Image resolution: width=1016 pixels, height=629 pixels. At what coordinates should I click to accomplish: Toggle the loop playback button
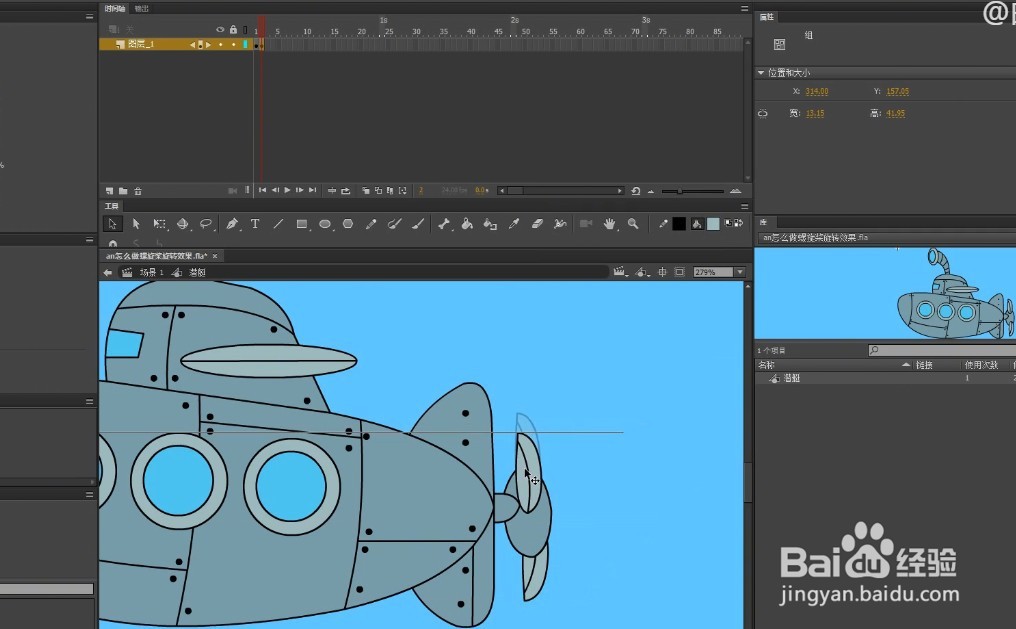click(x=345, y=190)
